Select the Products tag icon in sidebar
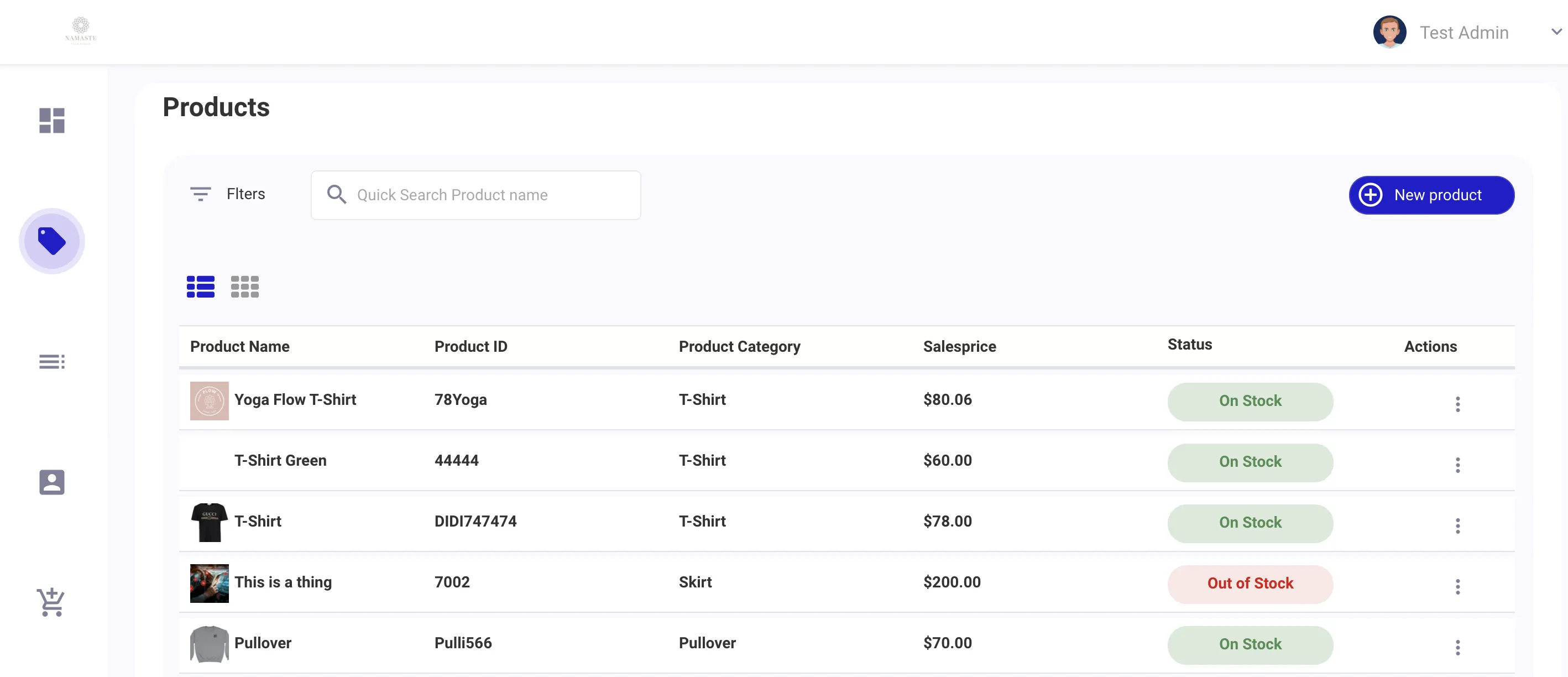 (52, 241)
